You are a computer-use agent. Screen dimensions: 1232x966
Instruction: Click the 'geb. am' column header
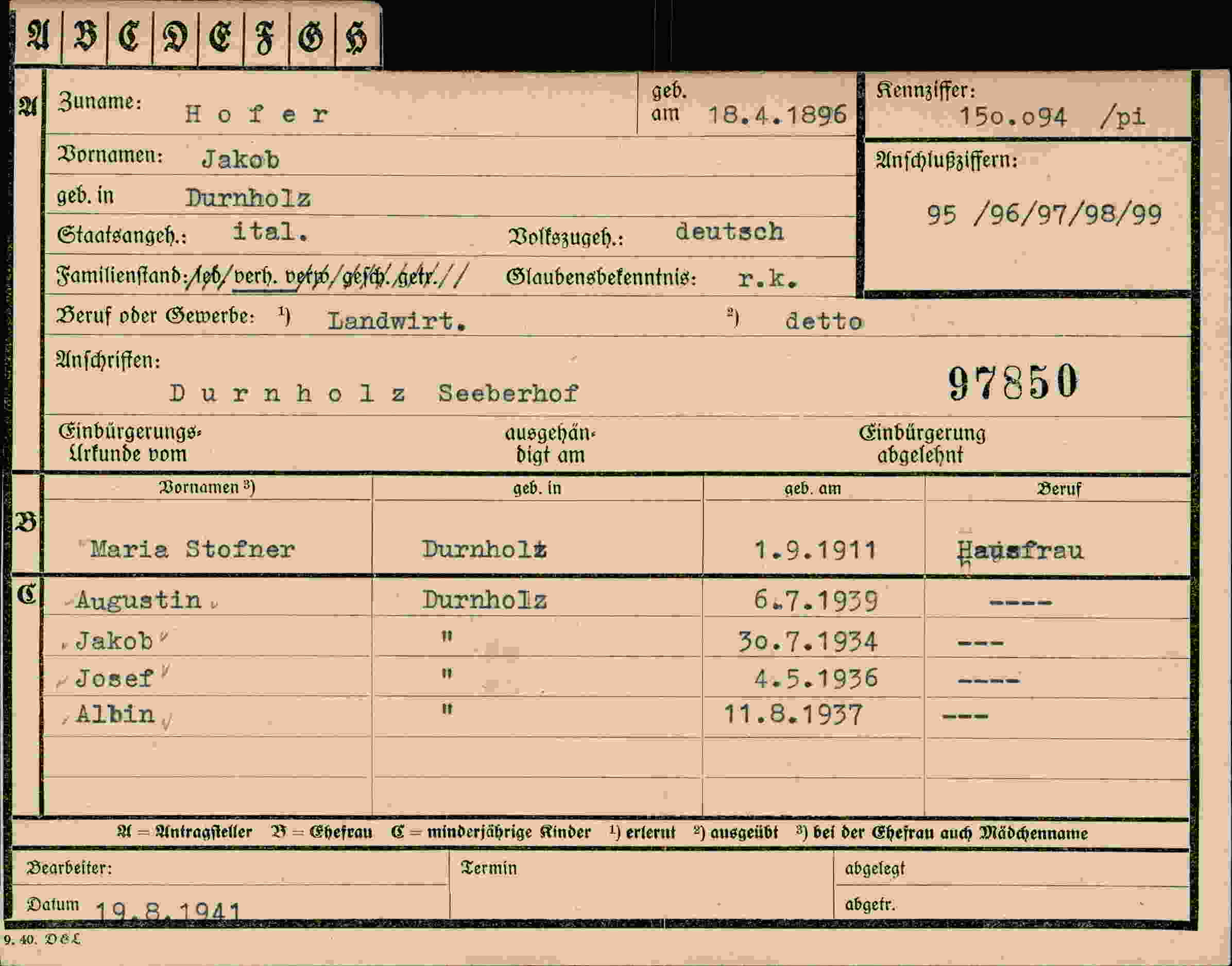[x=812, y=489]
